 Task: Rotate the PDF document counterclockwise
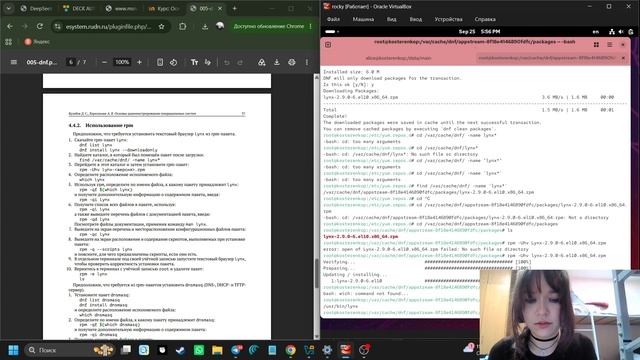(x=173, y=62)
